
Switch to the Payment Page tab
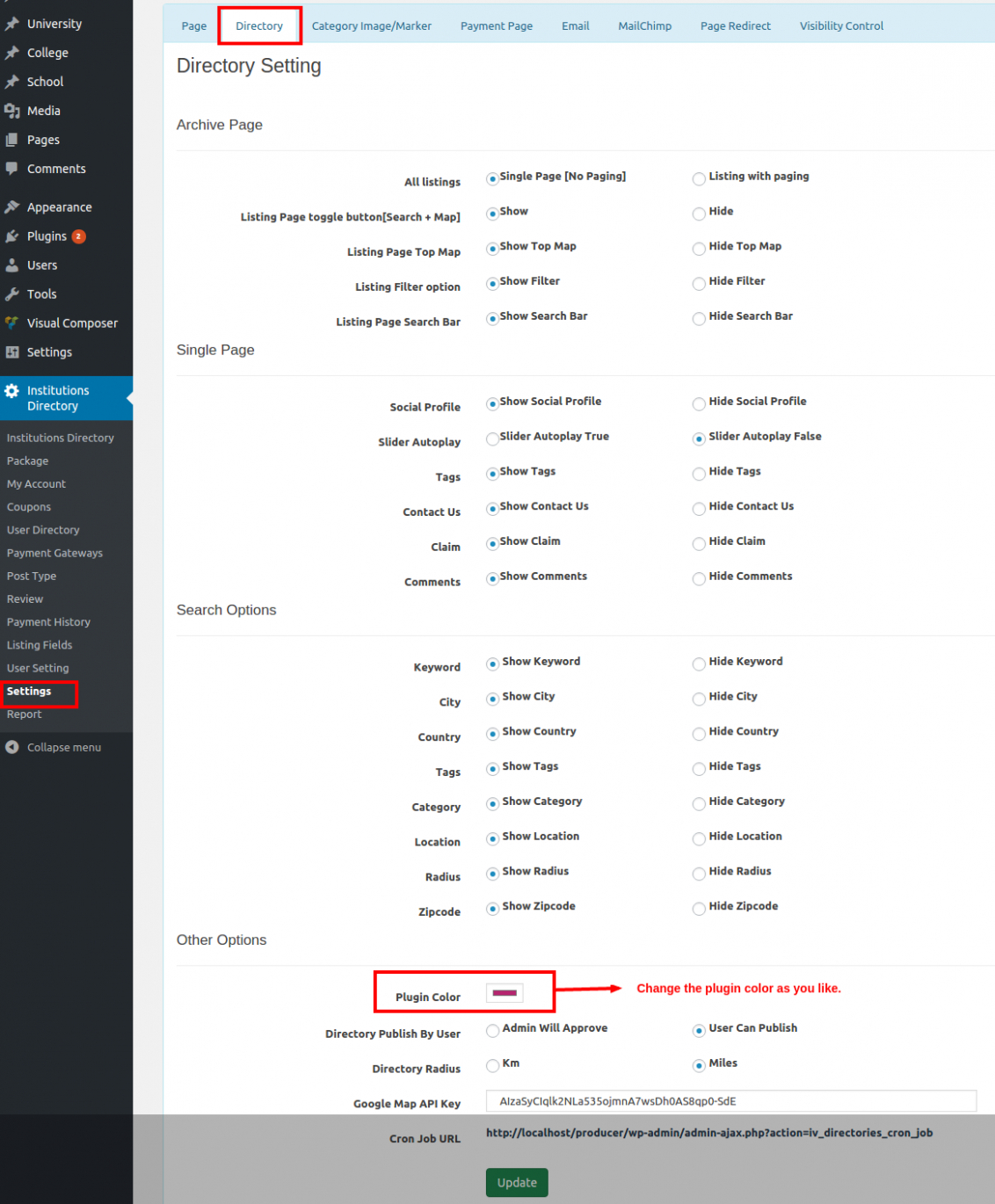(496, 26)
